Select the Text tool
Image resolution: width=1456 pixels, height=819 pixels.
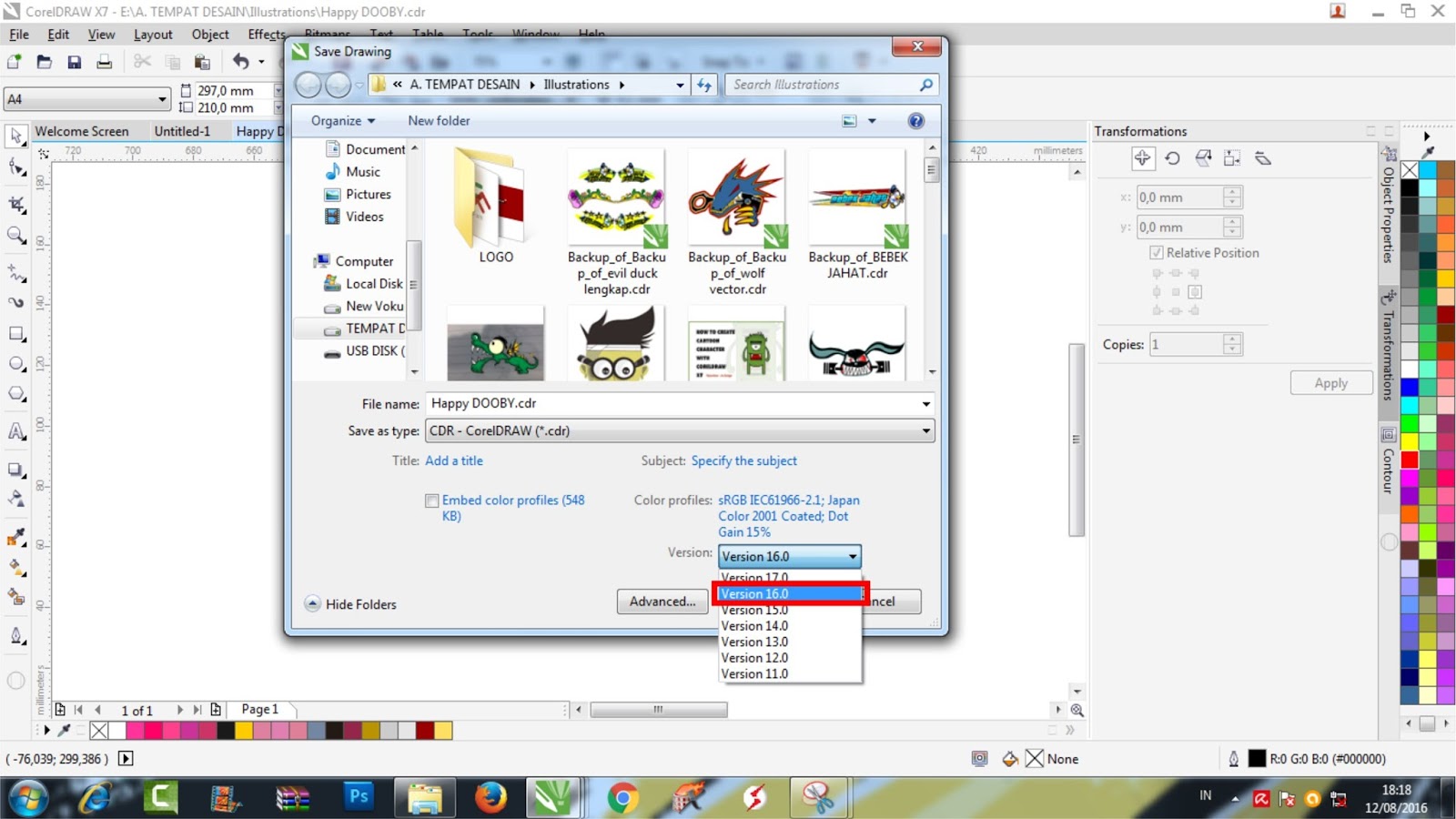pyautogui.click(x=16, y=432)
